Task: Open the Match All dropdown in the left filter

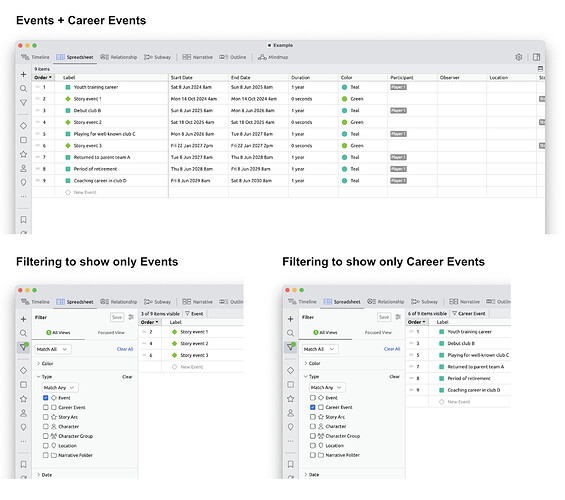Action: pos(53,349)
